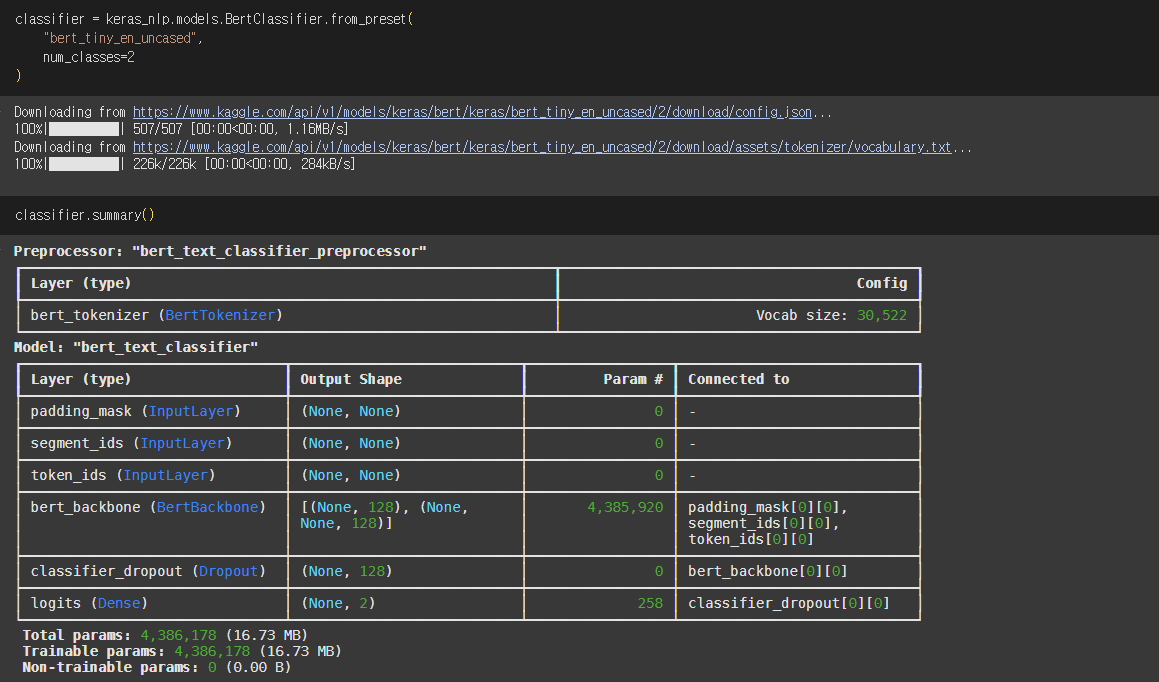Click the Config column header
Image resolution: width=1159 pixels, height=682 pixels.
tap(739, 284)
